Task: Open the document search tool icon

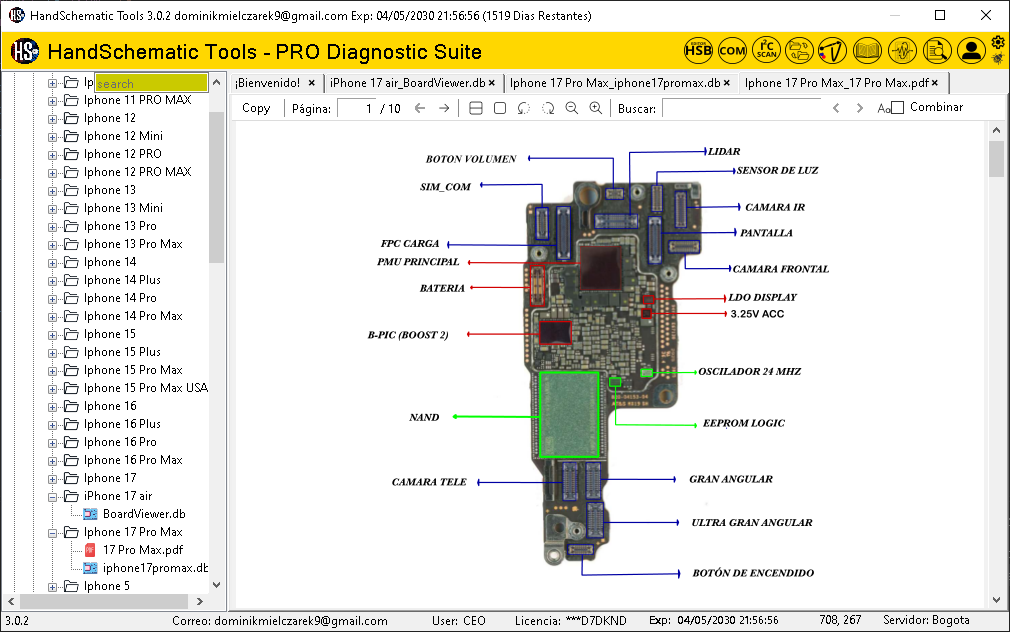Action: point(937,50)
